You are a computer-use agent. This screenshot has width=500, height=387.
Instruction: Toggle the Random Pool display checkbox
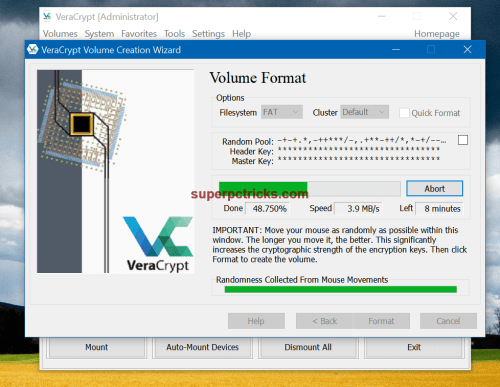click(463, 140)
